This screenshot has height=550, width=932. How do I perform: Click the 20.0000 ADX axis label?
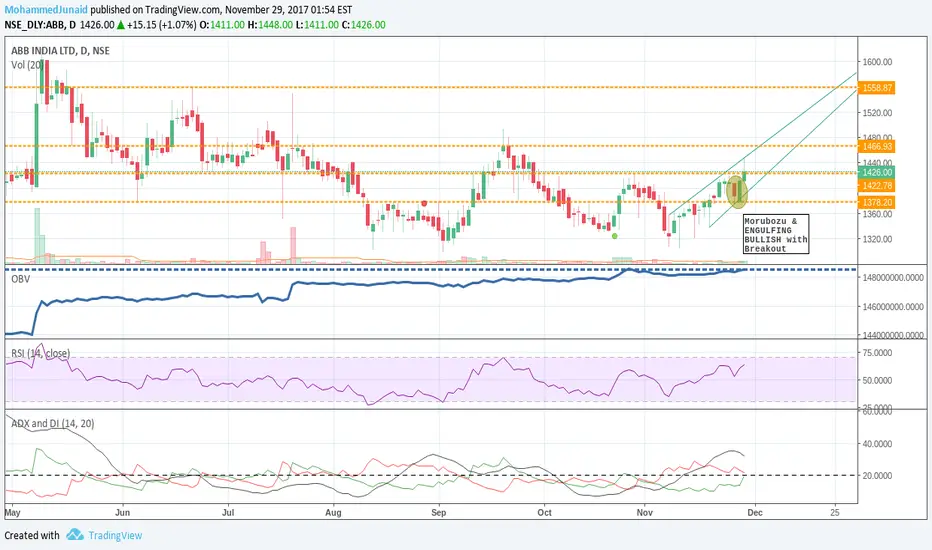(877, 476)
